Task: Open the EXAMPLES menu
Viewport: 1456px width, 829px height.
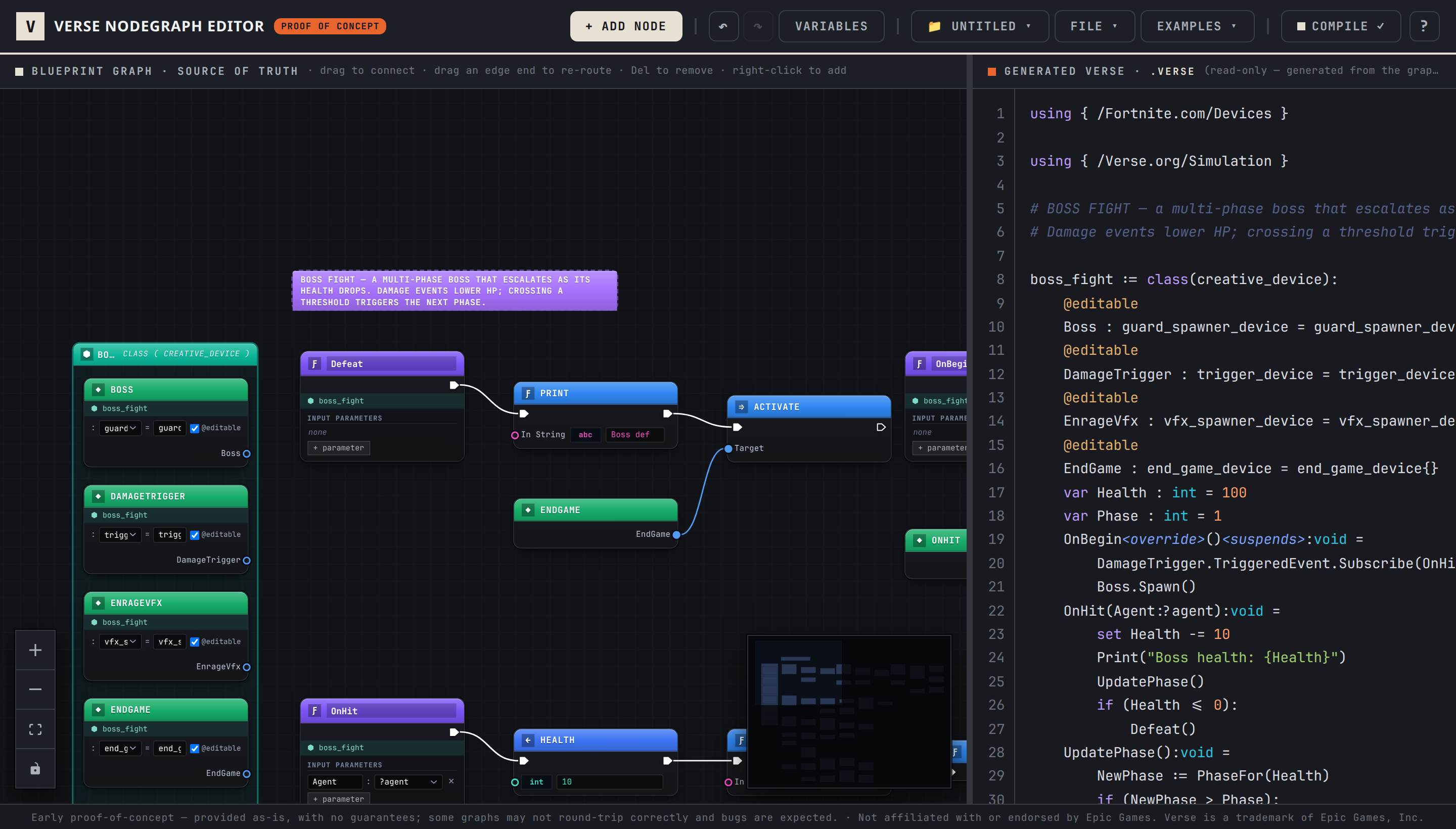Action: pyautogui.click(x=1197, y=26)
